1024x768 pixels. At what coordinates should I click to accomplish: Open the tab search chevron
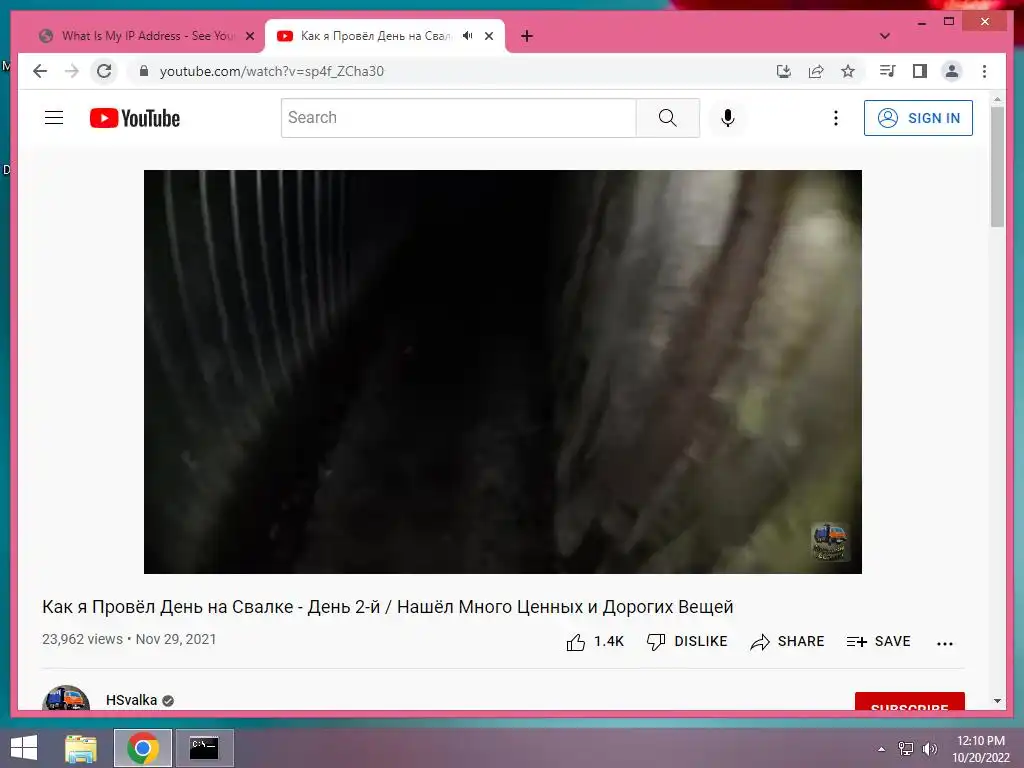pos(885,36)
